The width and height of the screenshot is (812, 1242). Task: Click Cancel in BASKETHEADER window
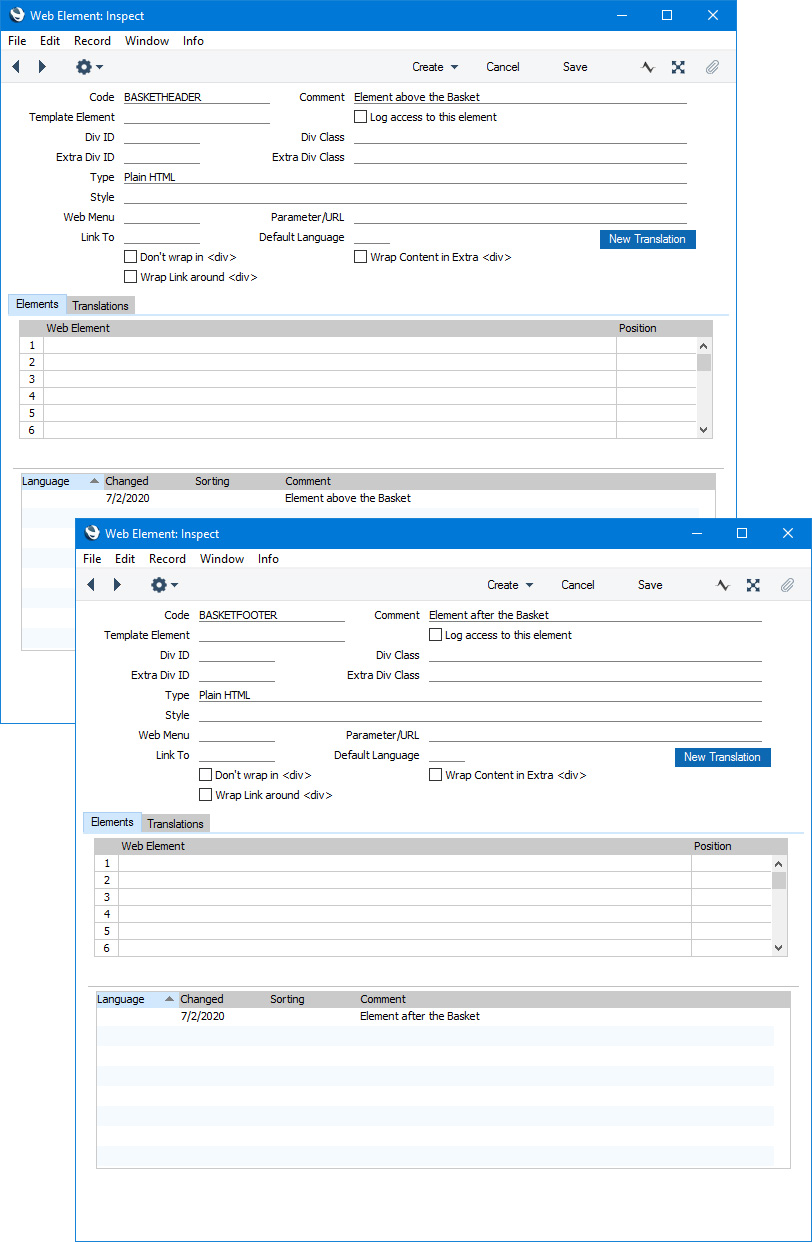(503, 67)
